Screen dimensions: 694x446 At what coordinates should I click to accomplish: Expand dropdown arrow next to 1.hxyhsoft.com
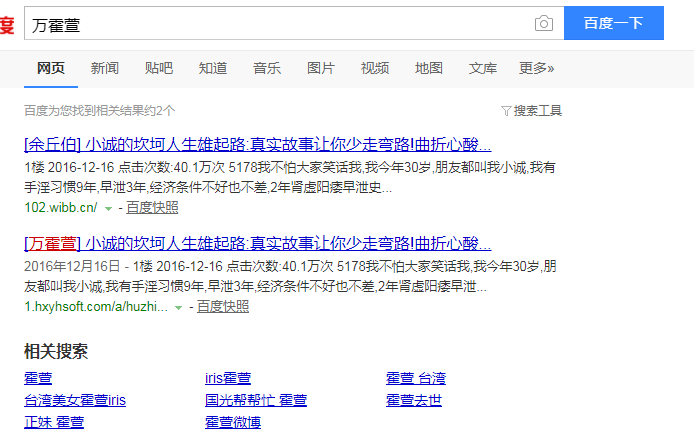[x=178, y=308]
